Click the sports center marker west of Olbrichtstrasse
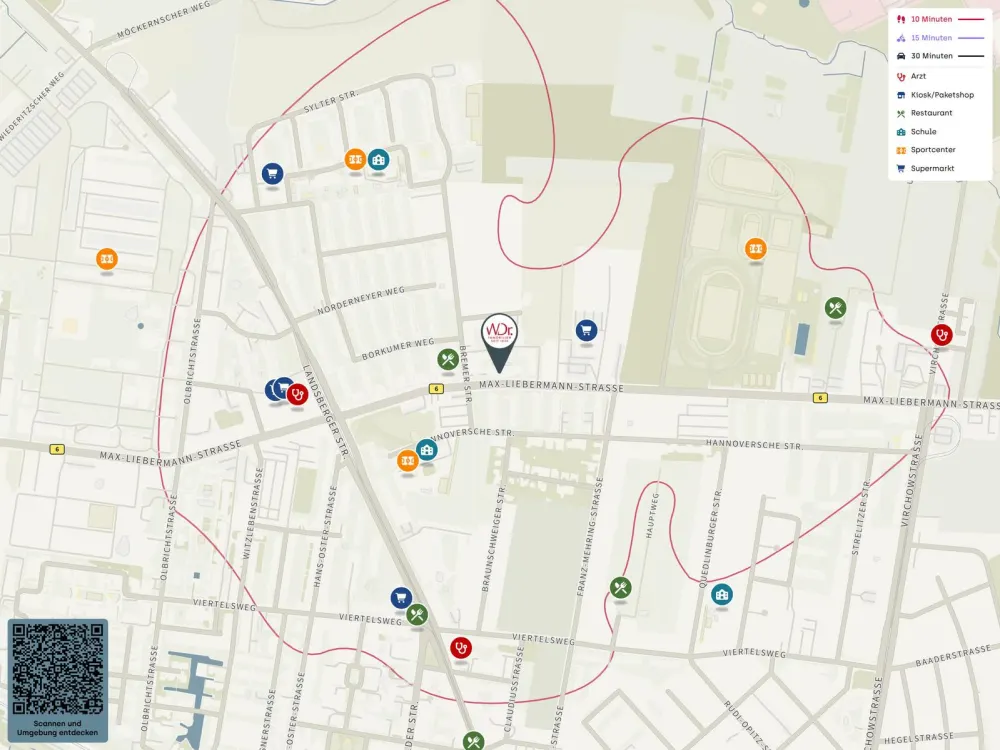The height and width of the screenshot is (750, 1000). 107,259
